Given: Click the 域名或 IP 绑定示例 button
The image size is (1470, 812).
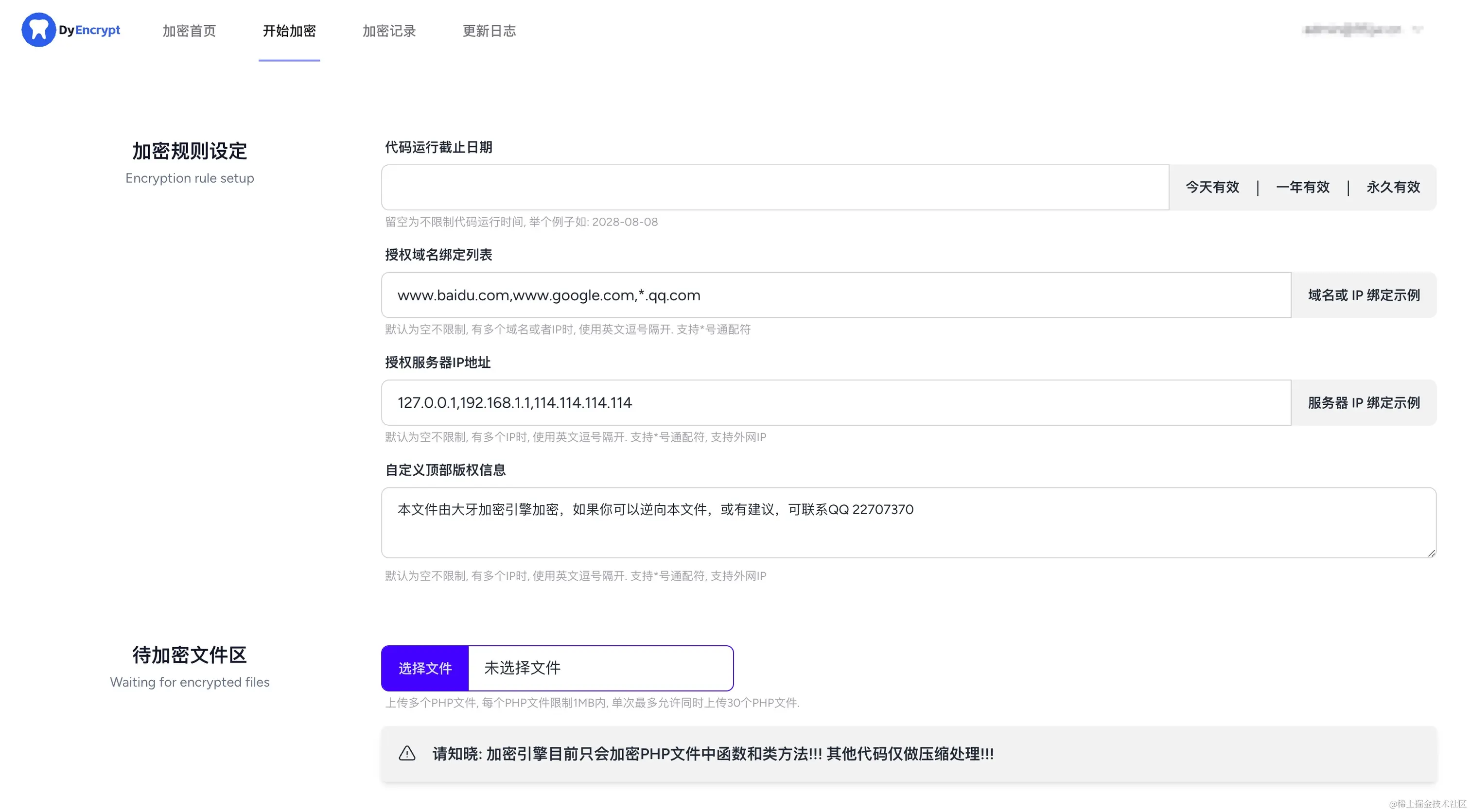Looking at the screenshot, I should point(1363,295).
